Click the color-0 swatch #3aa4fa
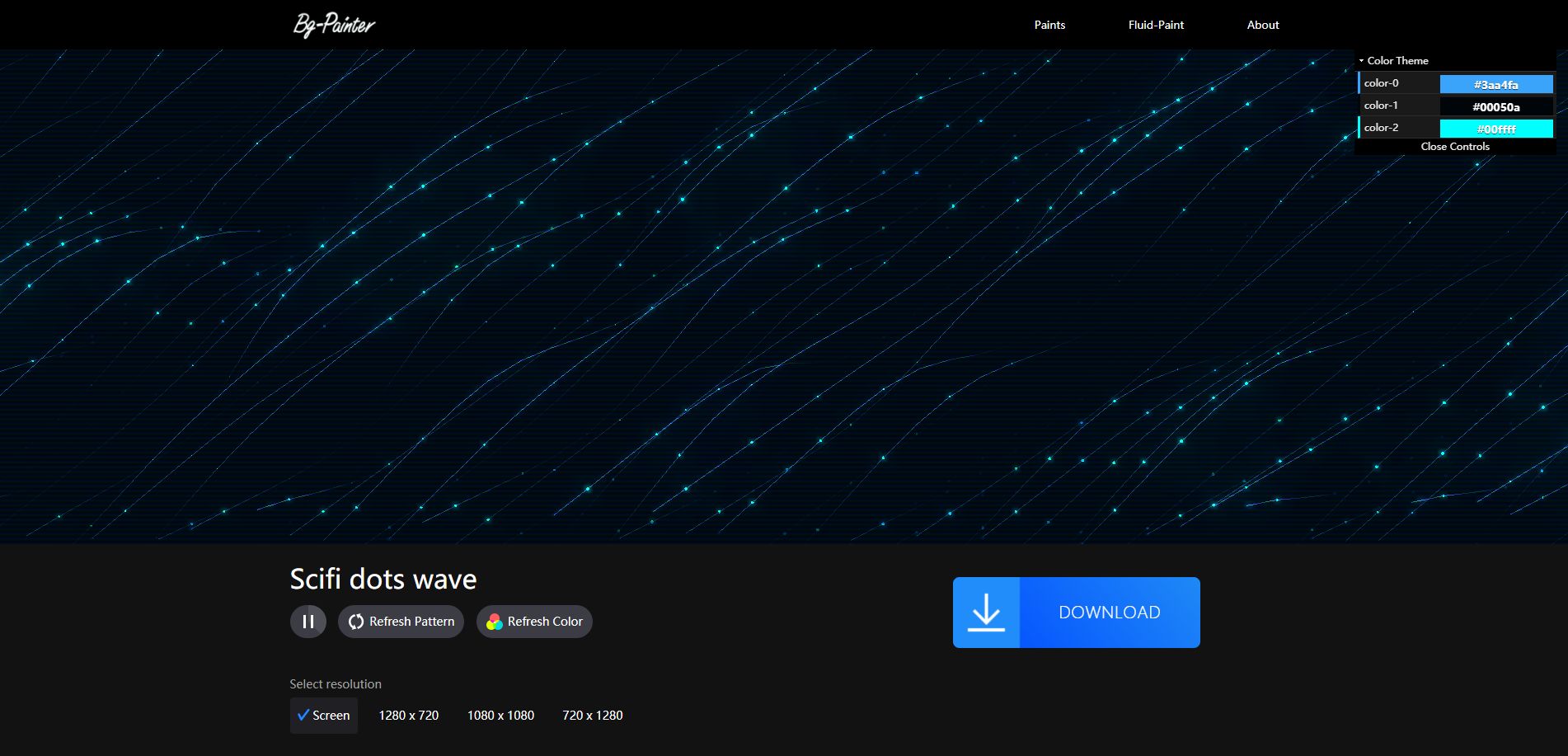The width and height of the screenshot is (1568, 756). 1496,84
